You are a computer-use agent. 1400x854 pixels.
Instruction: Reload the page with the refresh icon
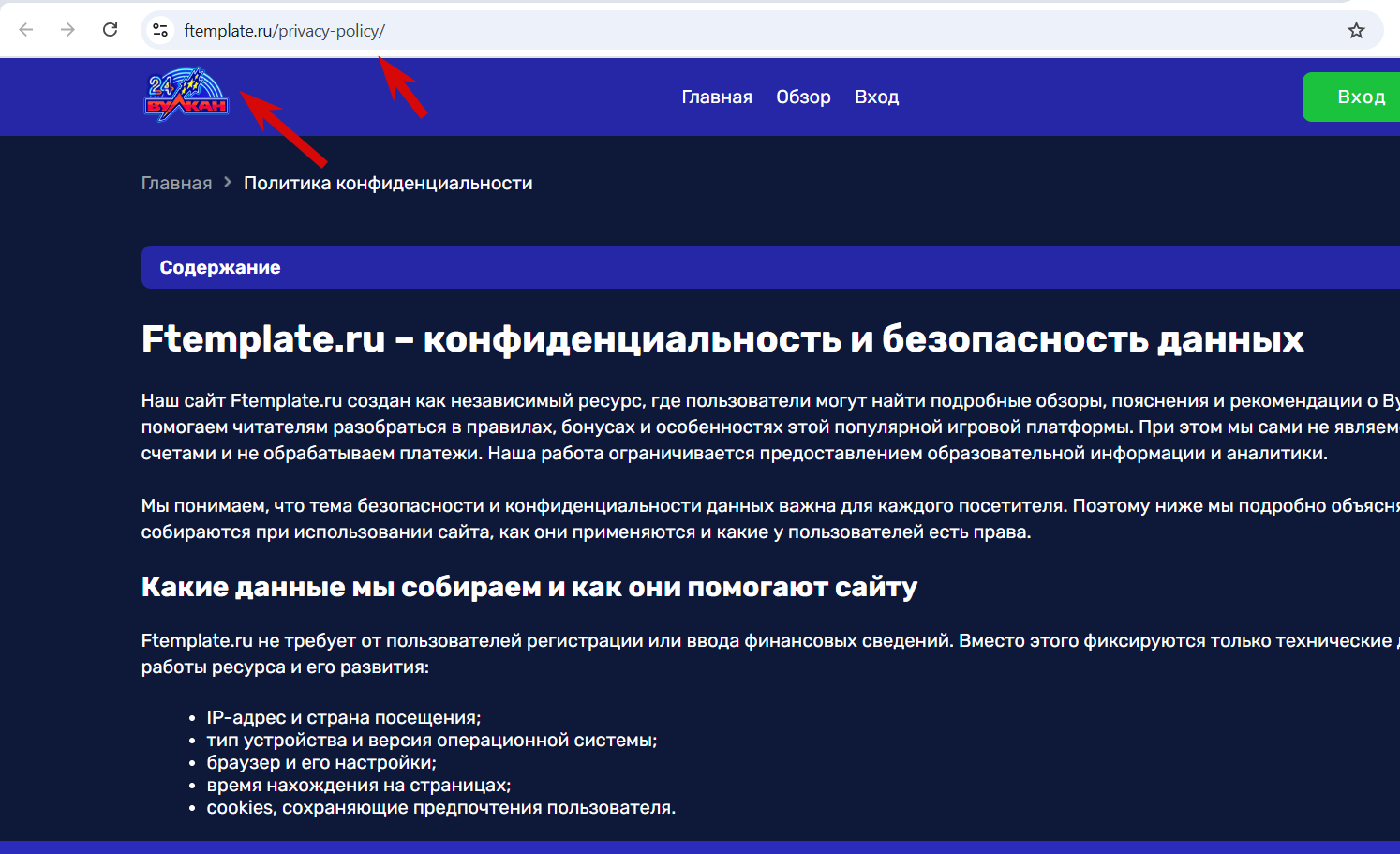(x=110, y=30)
